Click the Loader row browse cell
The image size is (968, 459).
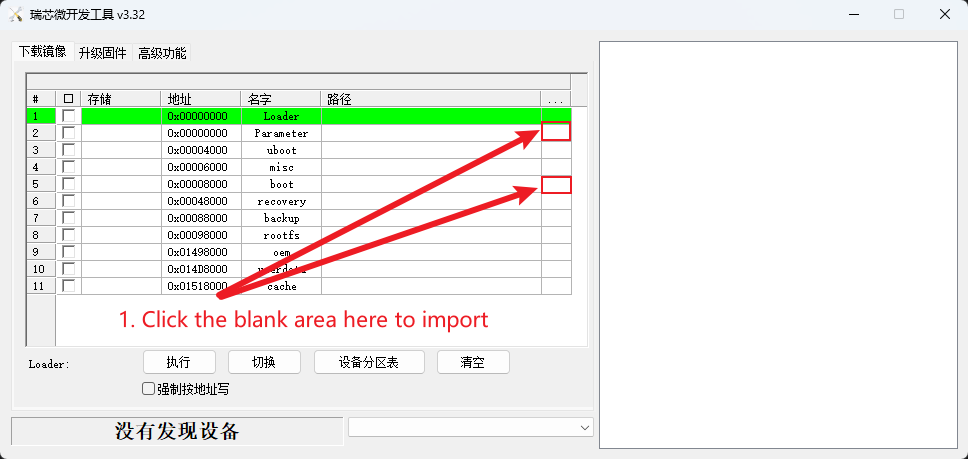pyautogui.click(x=556, y=116)
